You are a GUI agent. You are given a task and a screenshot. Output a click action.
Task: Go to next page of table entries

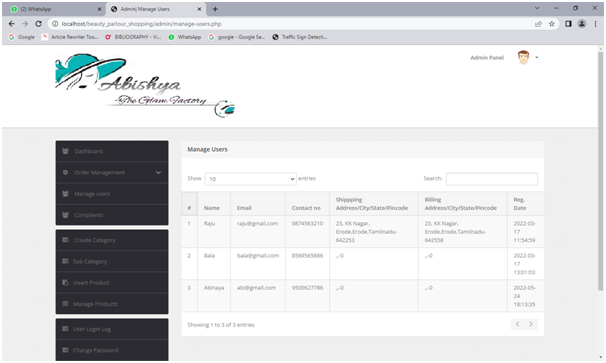point(531,324)
